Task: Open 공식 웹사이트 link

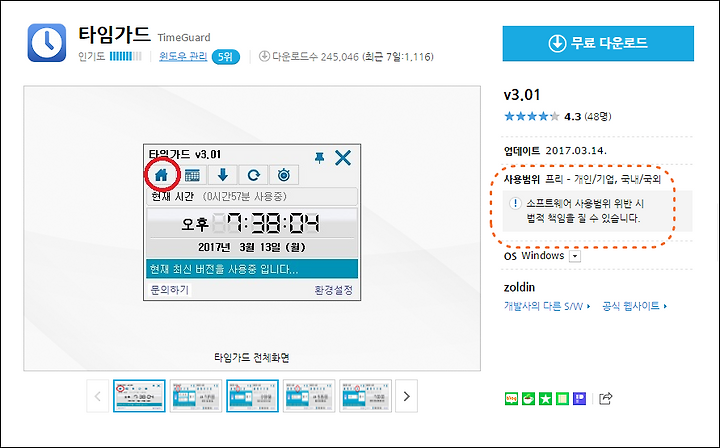Action: coord(635,306)
